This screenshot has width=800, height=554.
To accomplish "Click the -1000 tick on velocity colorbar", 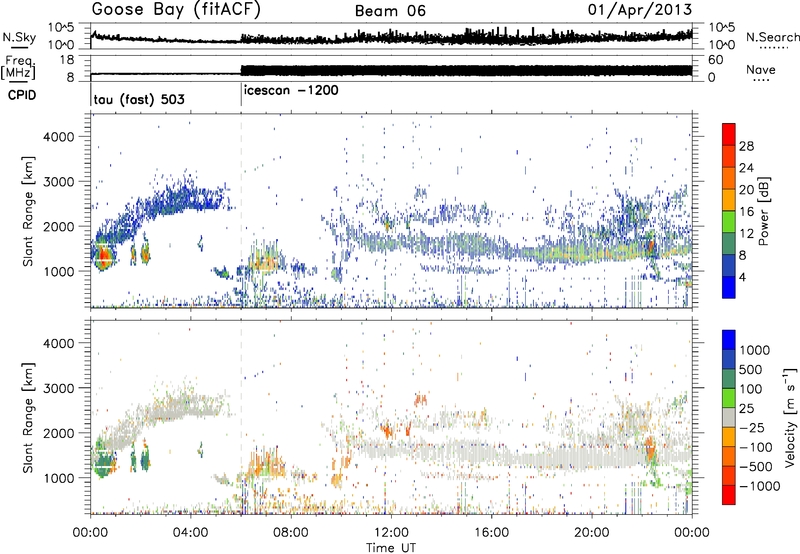I will pyautogui.click(x=760, y=486).
